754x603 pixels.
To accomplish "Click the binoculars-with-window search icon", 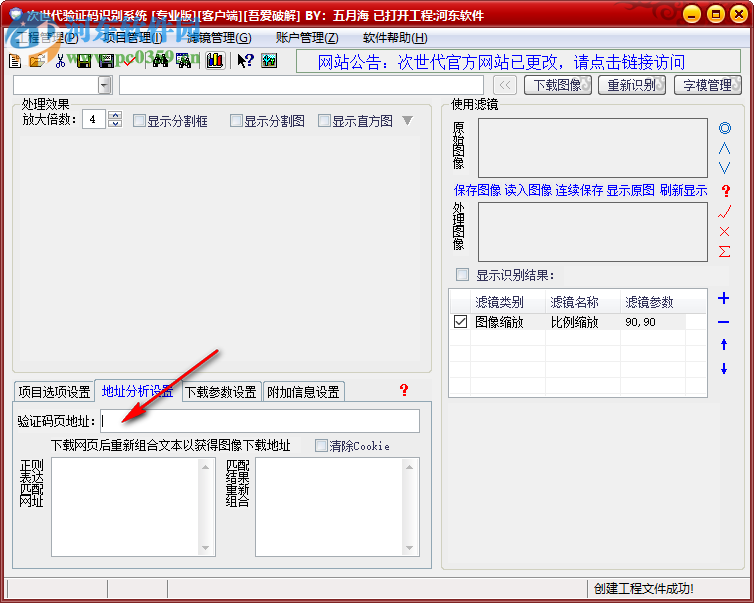I will point(184,61).
